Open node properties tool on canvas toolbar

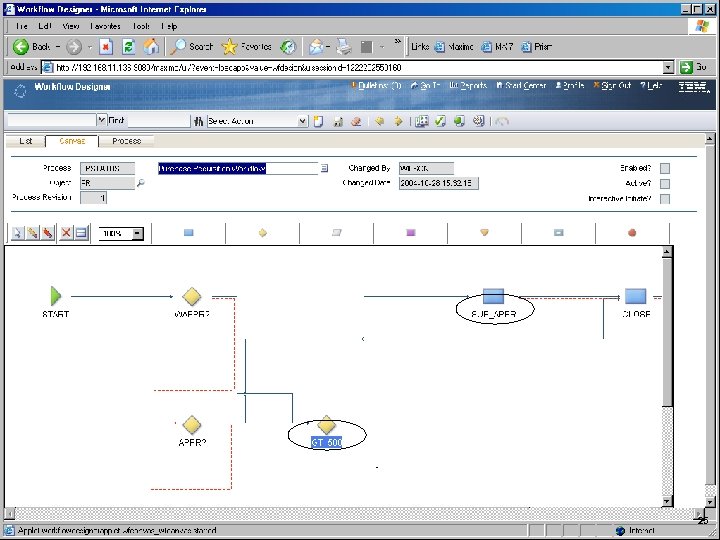pyautogui.click(x=81, y=233)
